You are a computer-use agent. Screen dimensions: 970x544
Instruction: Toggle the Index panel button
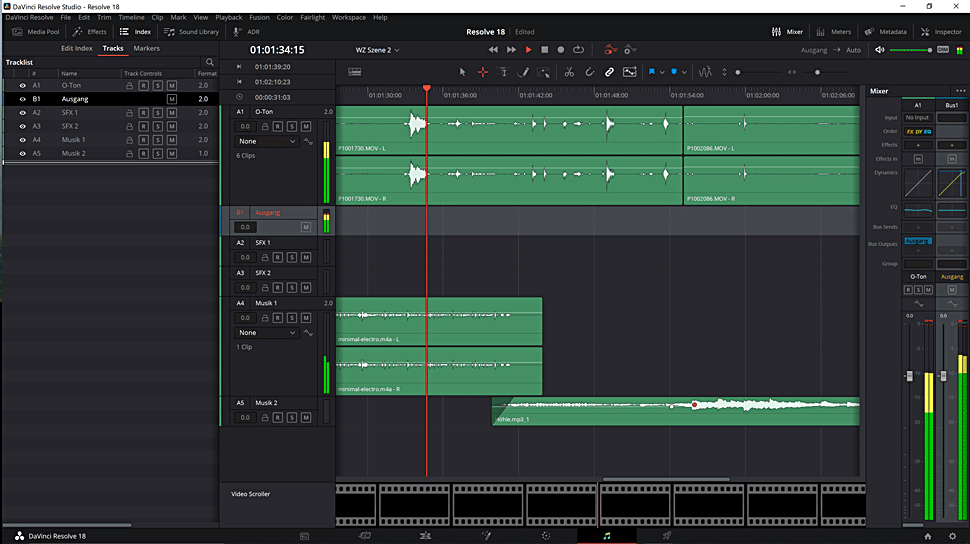coord(135,32)
